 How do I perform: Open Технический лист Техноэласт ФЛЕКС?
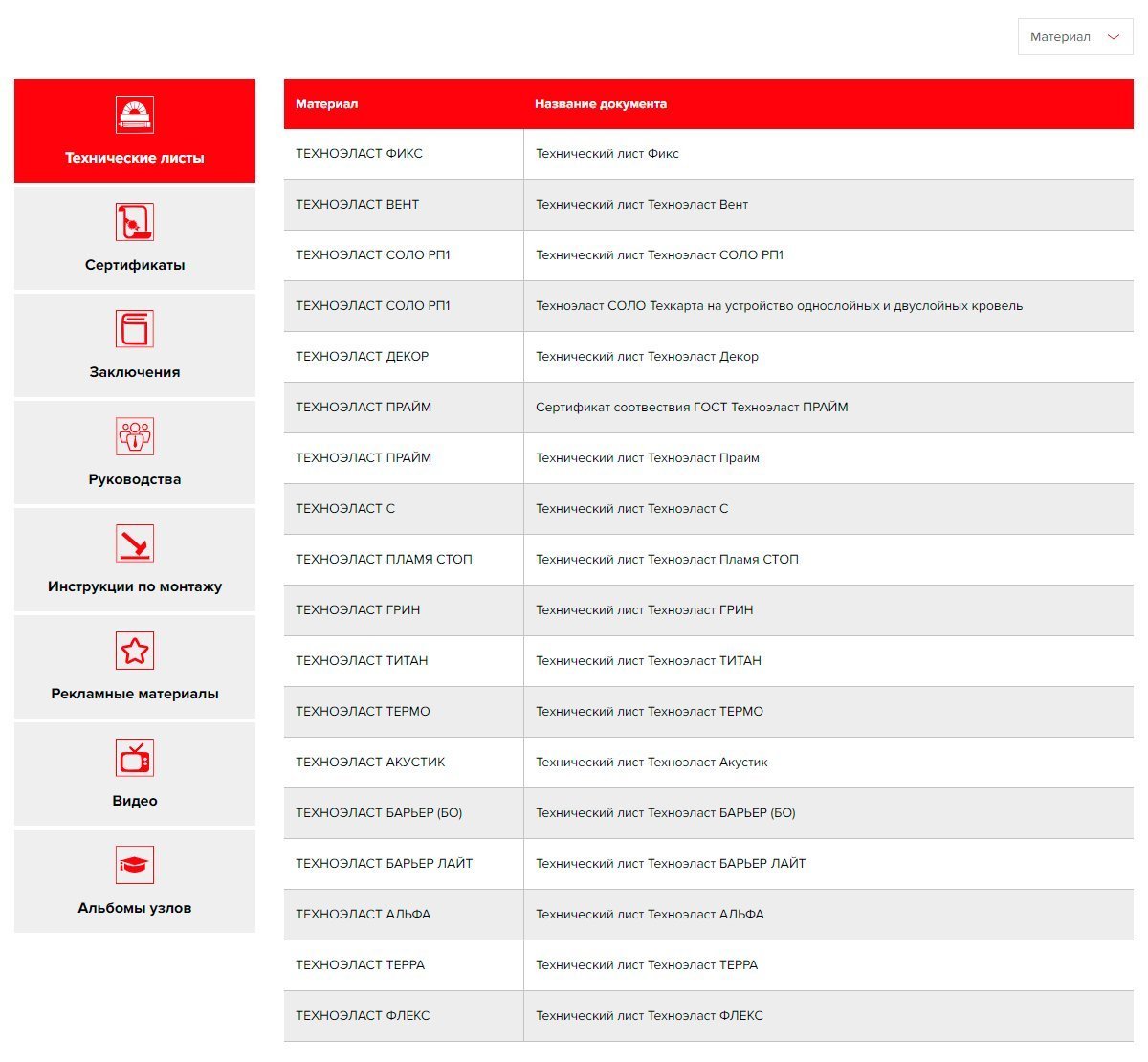tap(650, 1016)
